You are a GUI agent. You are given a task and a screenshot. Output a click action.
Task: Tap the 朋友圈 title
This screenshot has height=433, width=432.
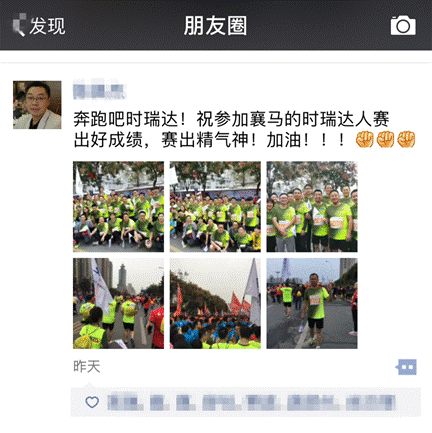pos(215,26)
